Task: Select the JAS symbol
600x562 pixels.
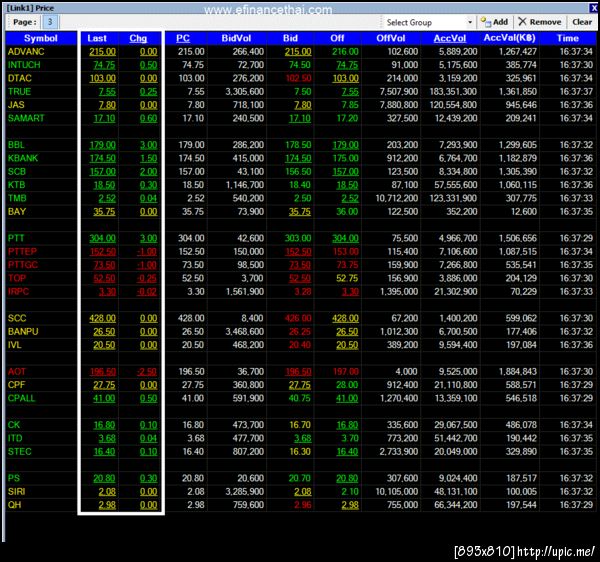Action: (x=16, y=105)
